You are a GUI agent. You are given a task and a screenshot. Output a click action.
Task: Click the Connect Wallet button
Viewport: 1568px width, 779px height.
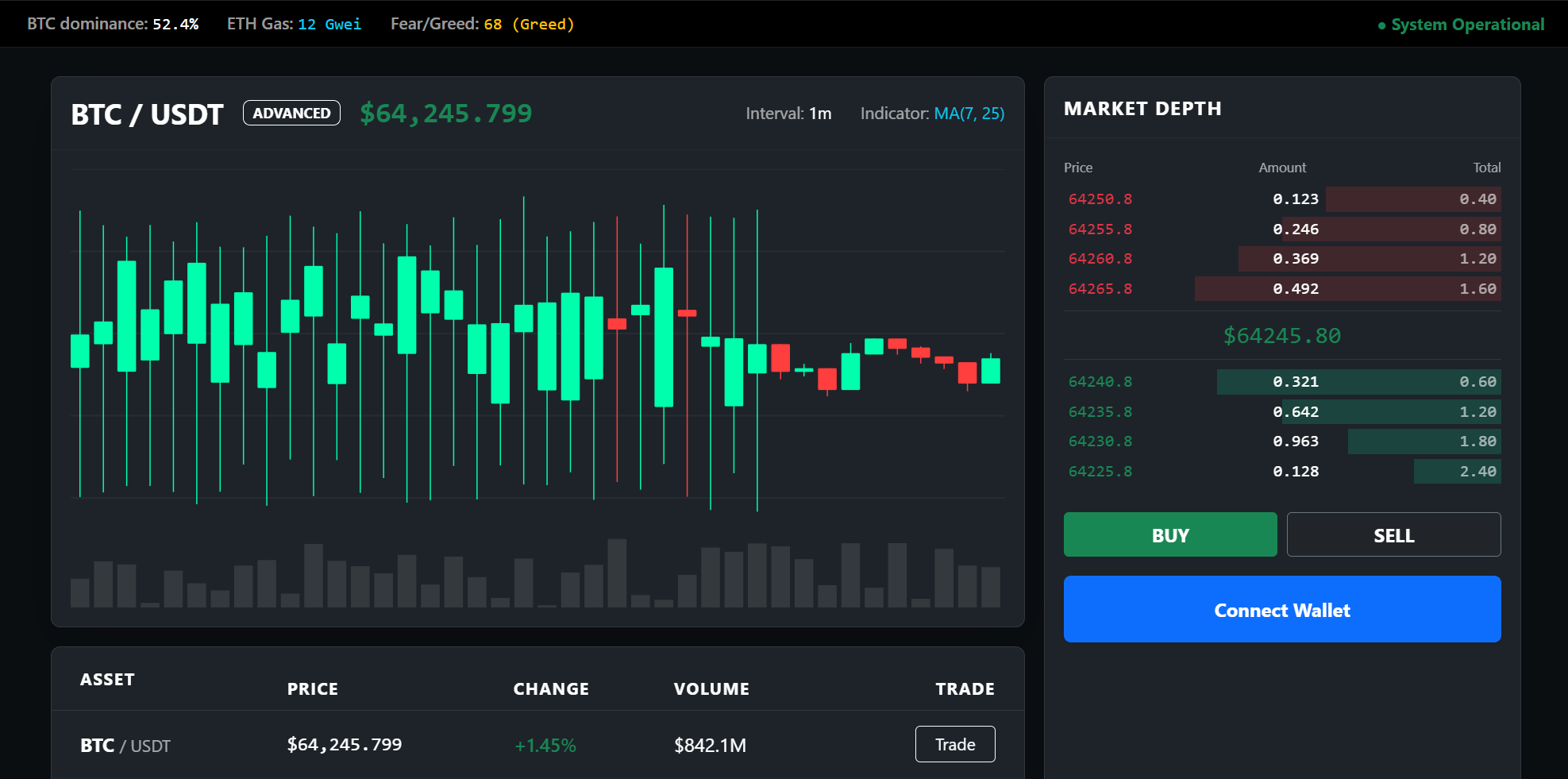tap(1281, 609)
